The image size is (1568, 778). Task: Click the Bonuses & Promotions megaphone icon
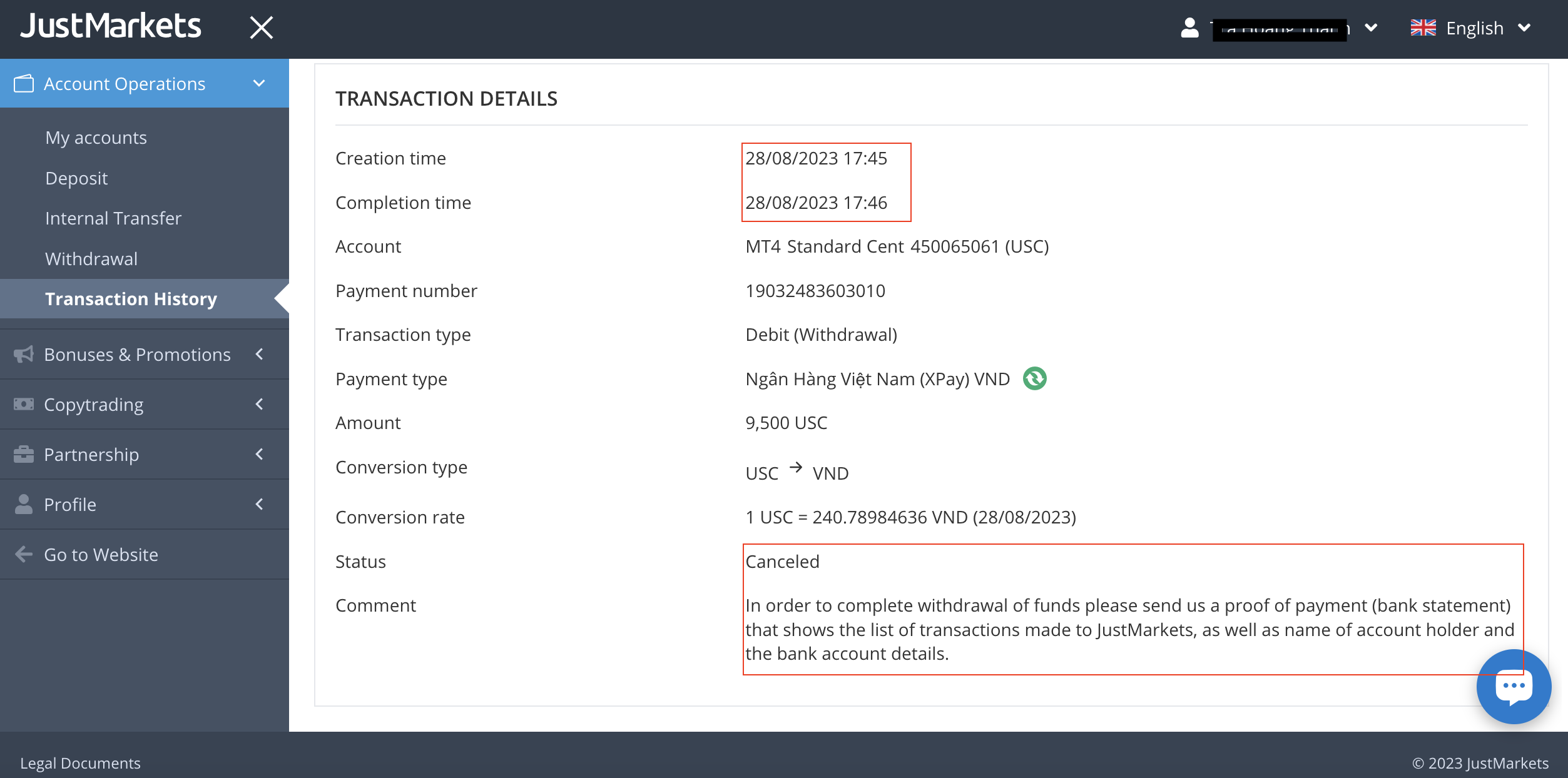[23, 354]
